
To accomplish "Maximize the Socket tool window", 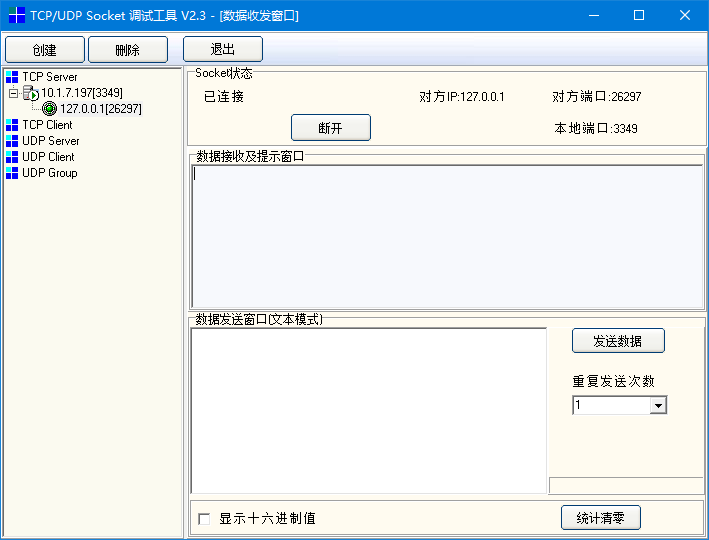I will pyautogui.click(x=639, y=15).
